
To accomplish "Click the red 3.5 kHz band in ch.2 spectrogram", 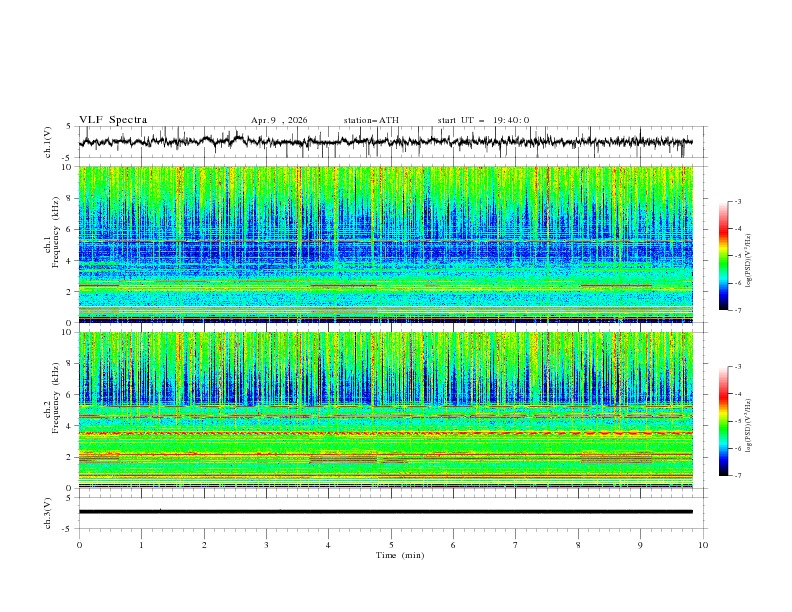I will coord(385,433).
